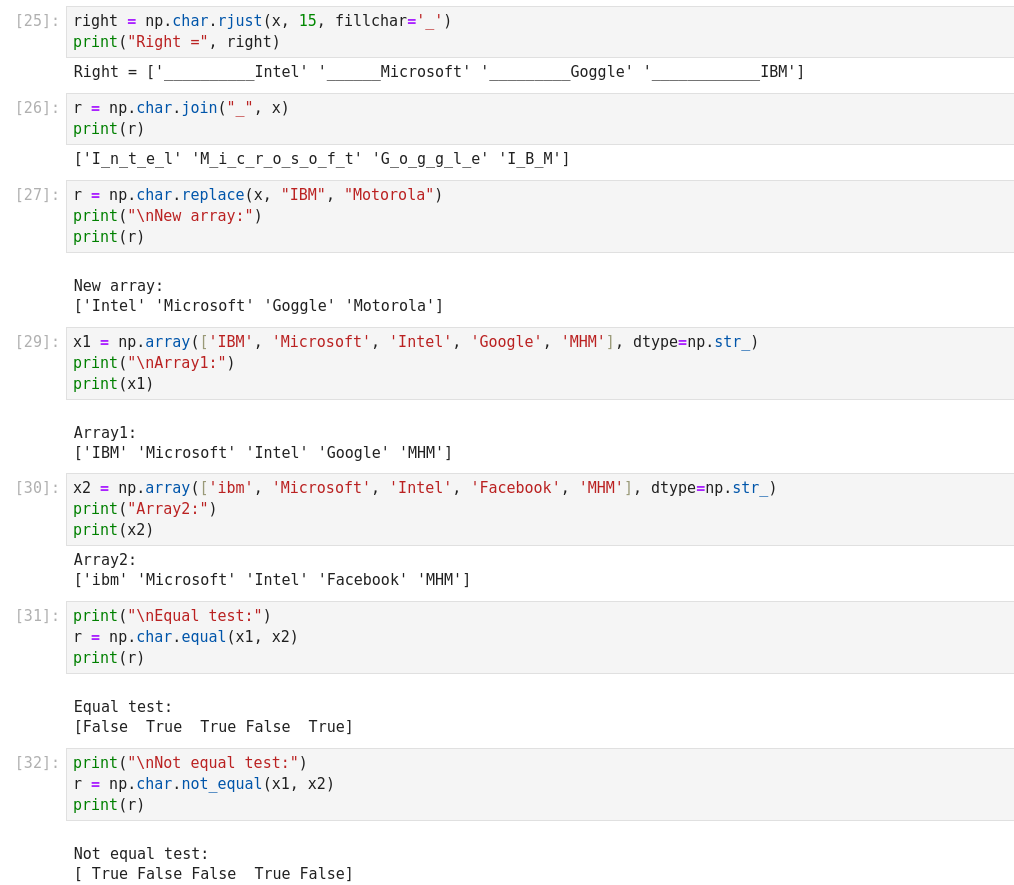Select the np.char.join code cell
This screenshot has width=1014, height=885.
pyautogui.click(x=540, y=119)
